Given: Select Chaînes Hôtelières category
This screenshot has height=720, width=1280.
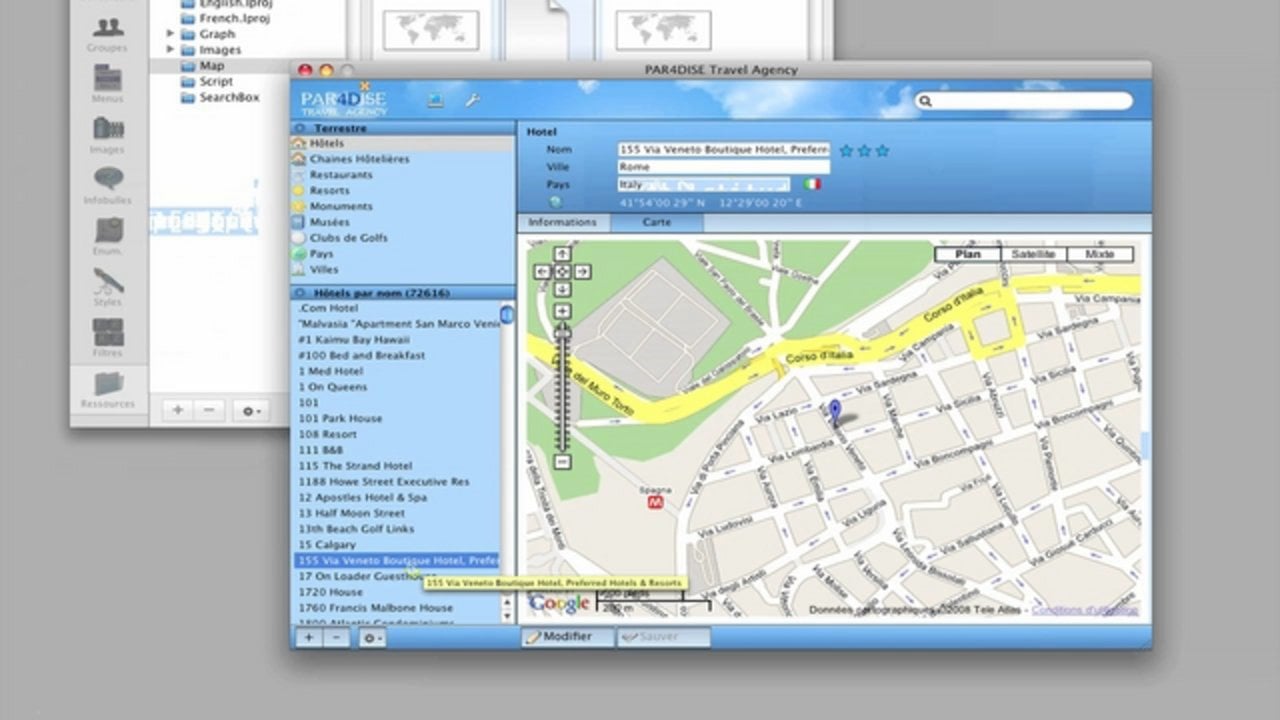Looking at the screenshot, I should tap(403, 159).
